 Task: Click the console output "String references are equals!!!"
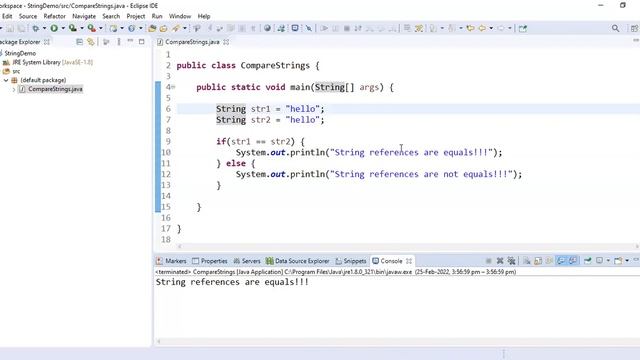coord(232,282)
